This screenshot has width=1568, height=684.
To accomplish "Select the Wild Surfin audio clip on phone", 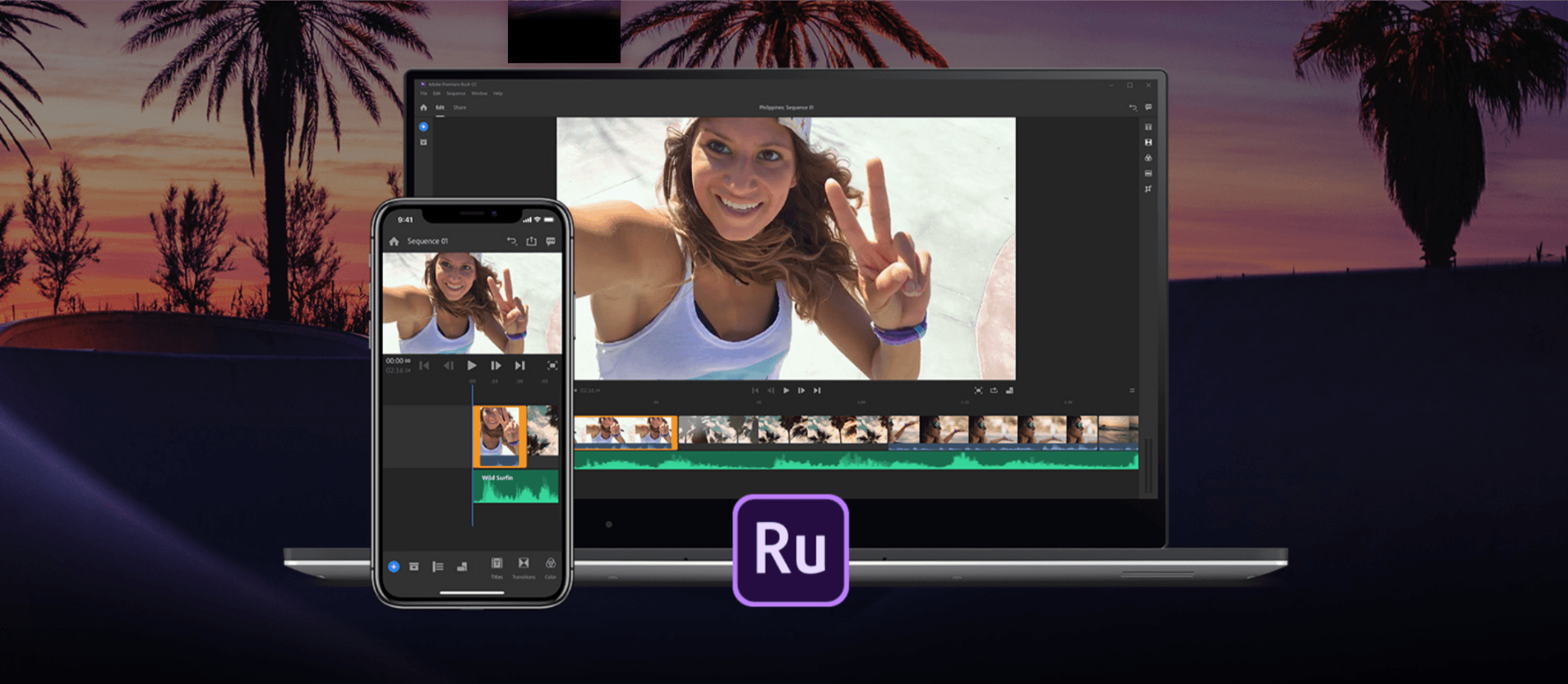I will [x=516, y=487].
